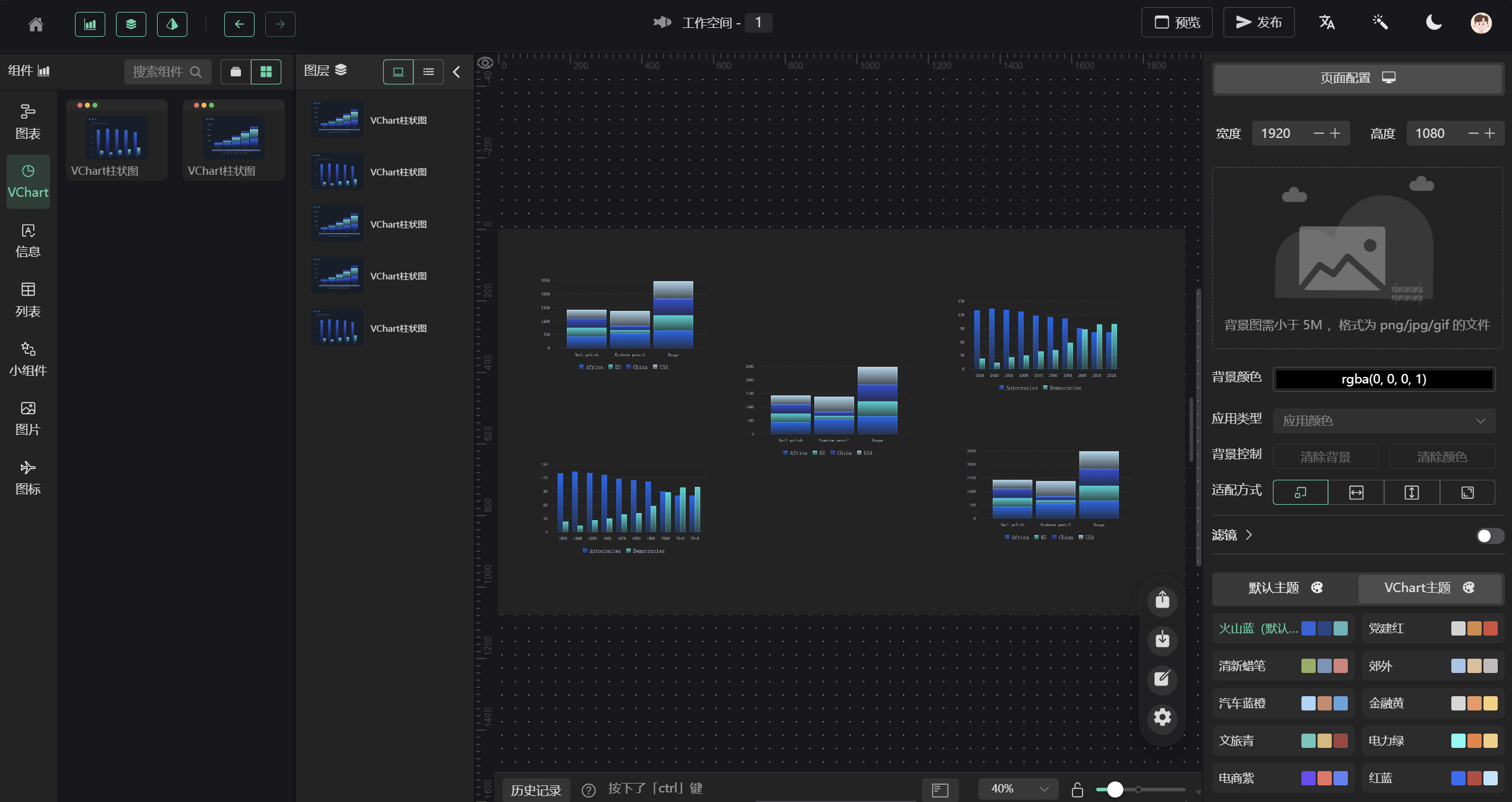The width and height of the screenshot is (1512, 802).
Task: Switch to the VChart主题 tab
Action: (x=1429, y=588)
